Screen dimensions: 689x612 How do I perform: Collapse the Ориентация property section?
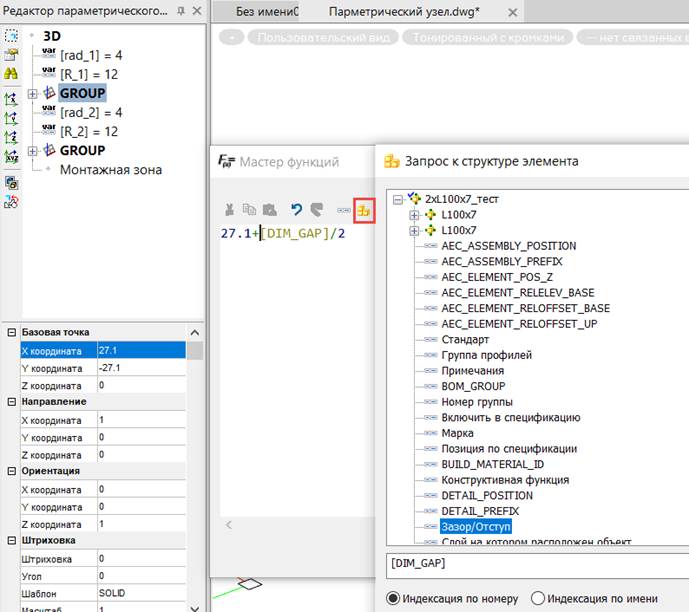pyautogui.click(x=12, y=471)
